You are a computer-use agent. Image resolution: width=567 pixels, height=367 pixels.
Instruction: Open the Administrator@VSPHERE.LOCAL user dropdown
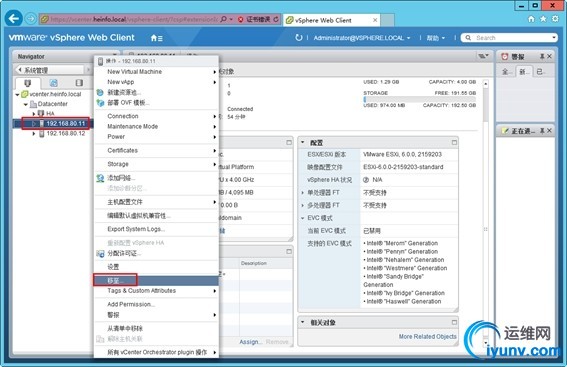click(x=362, y=38)
